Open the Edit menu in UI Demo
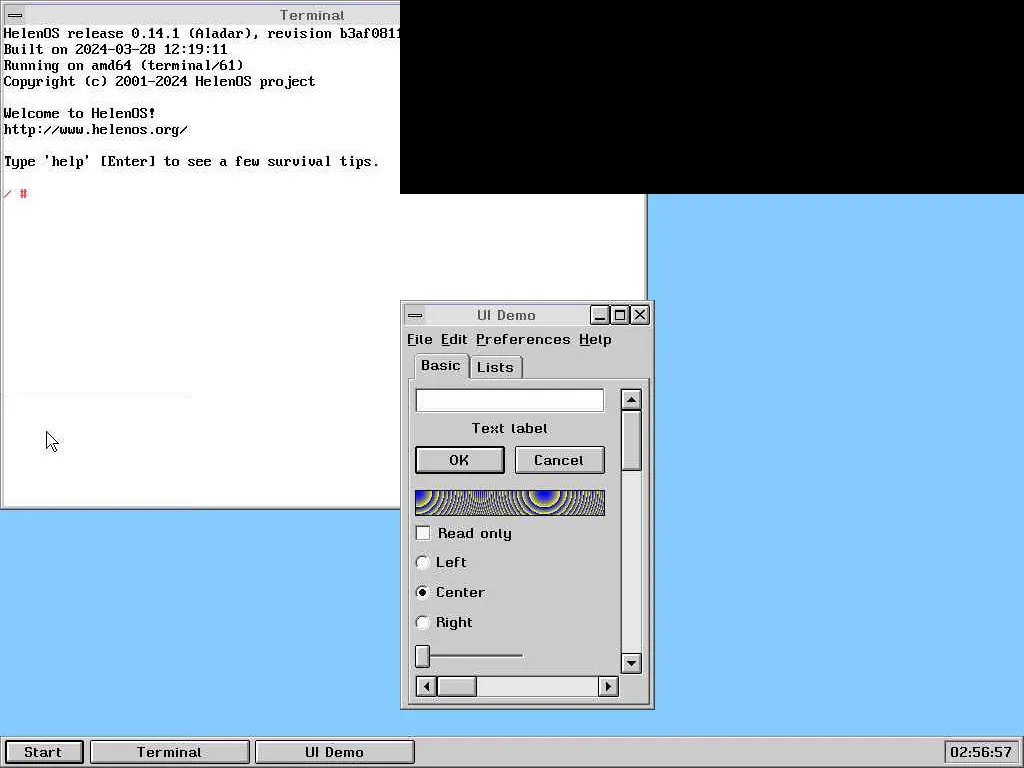Image resolution: width=1024 pixels, height=768 pixels. pos(454,340)
